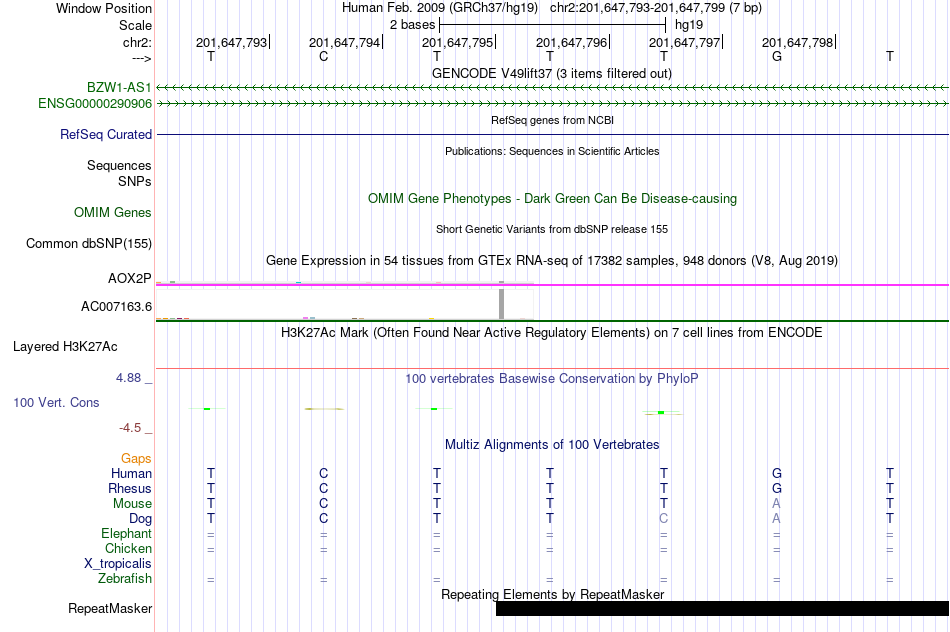Click the OMIM Genes track label
This screenshot has height=632, width=950.
[x=113, y=212]
